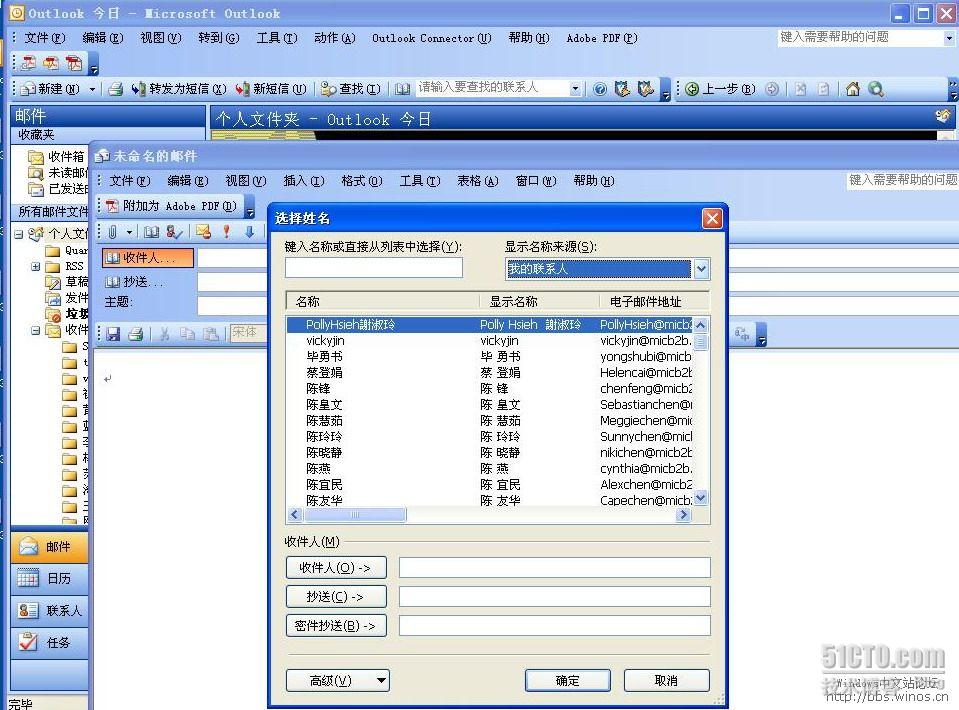This screenshot has width=959, height=710.
Task: Click 抄送(C) -> button in dialog
Action: click(336, 596)
